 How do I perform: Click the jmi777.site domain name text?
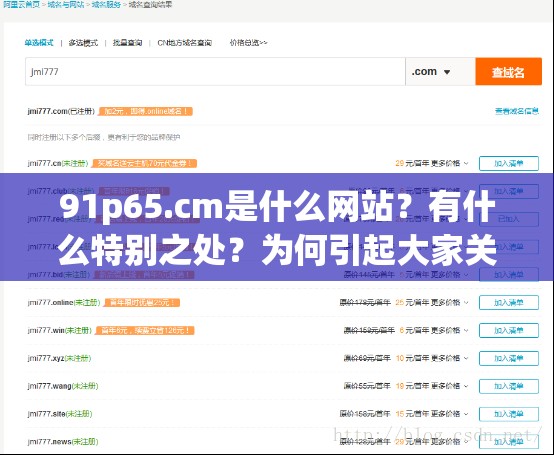point(46,414)
